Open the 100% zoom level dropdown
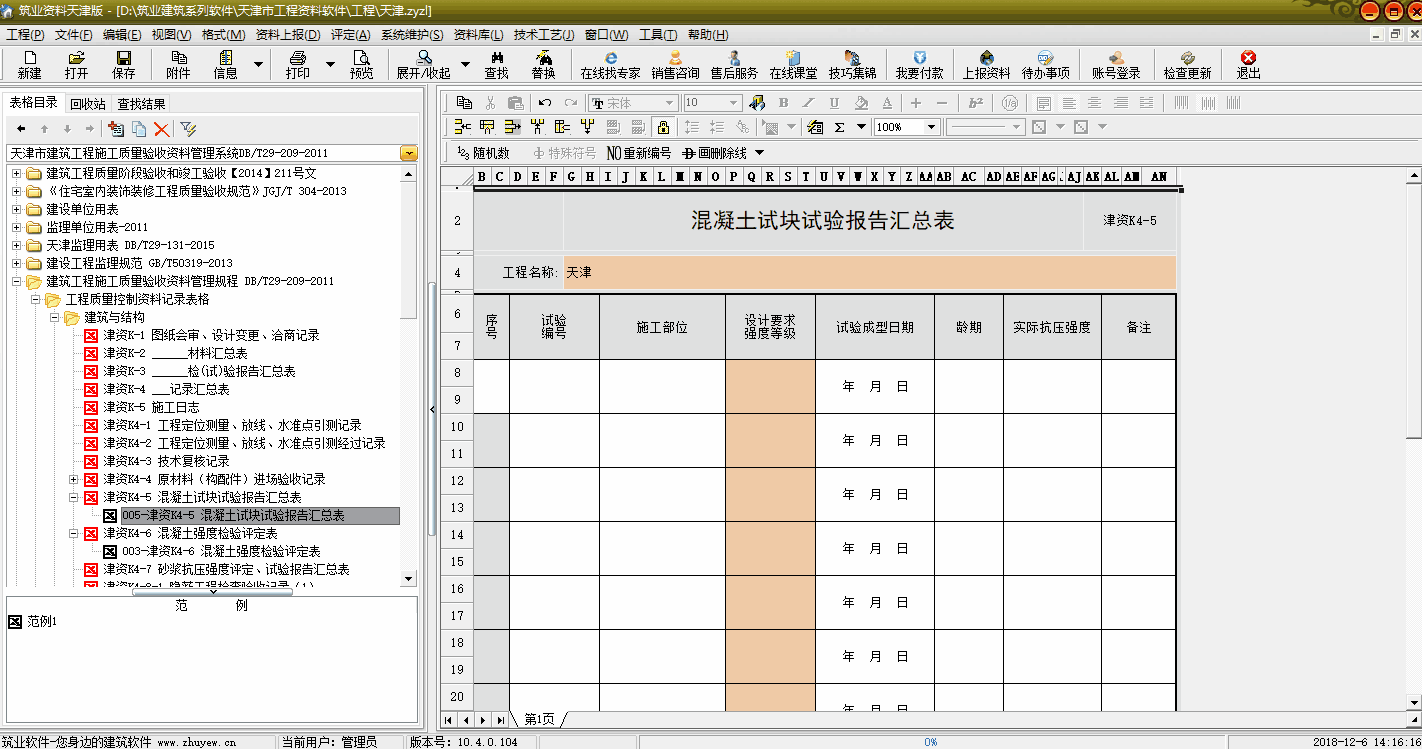The image size is (1422, 749). [x=931, y=127]
